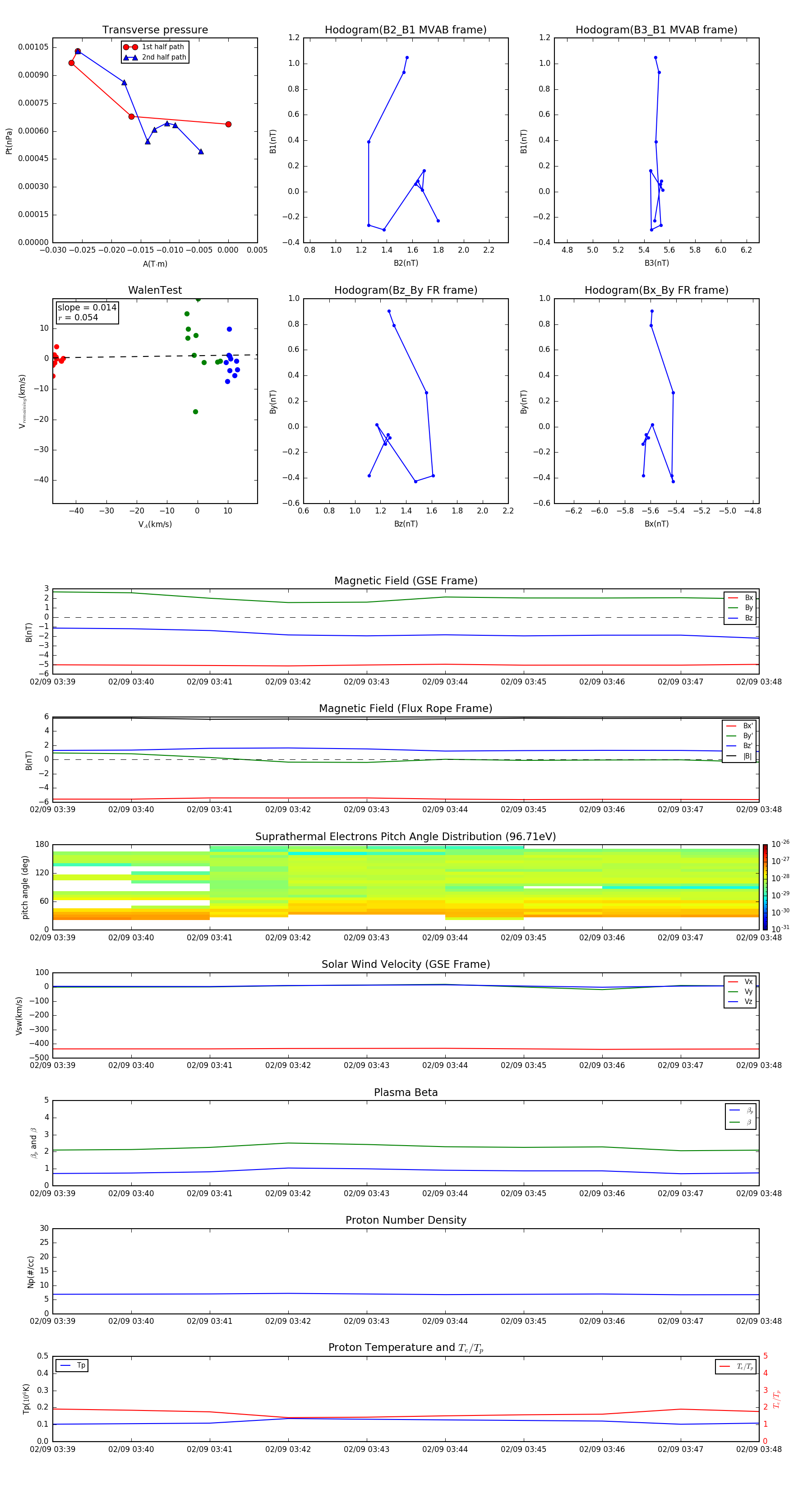Click the "r = 0.054" annotation
The height and width of the screenshot is (1489, 812).
click(78, 317)
